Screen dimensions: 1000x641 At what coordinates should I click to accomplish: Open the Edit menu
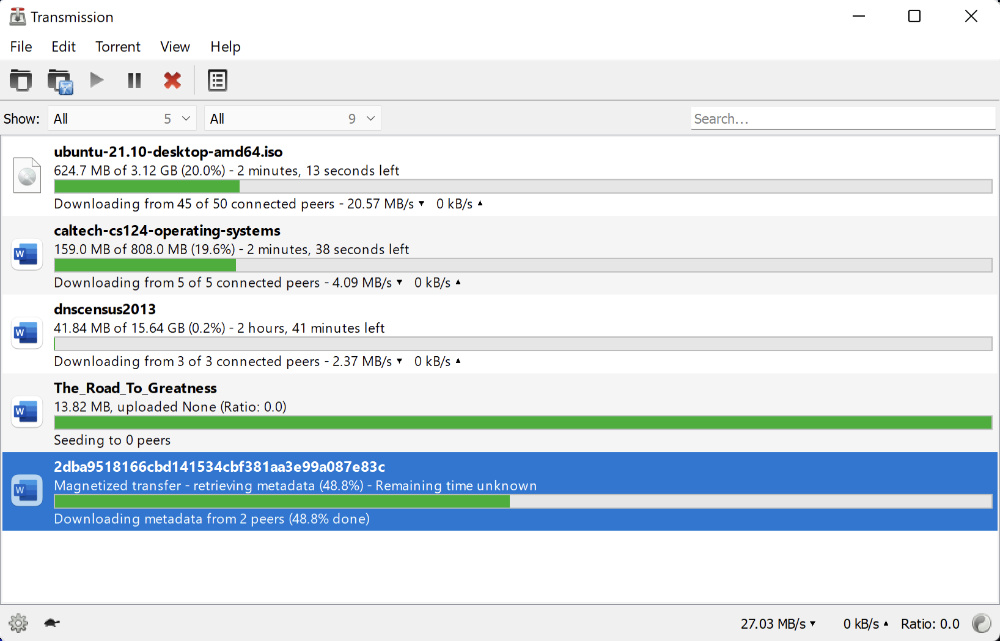point(63,47)
